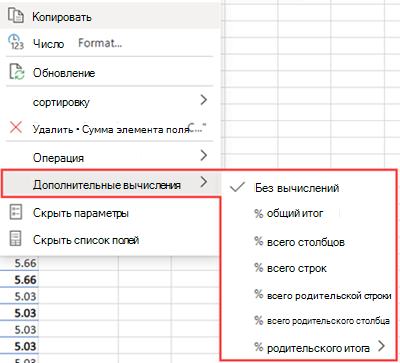
Task: Choose Удалить Сумма элемента поля entry
Action: click(x=110, y=128)
